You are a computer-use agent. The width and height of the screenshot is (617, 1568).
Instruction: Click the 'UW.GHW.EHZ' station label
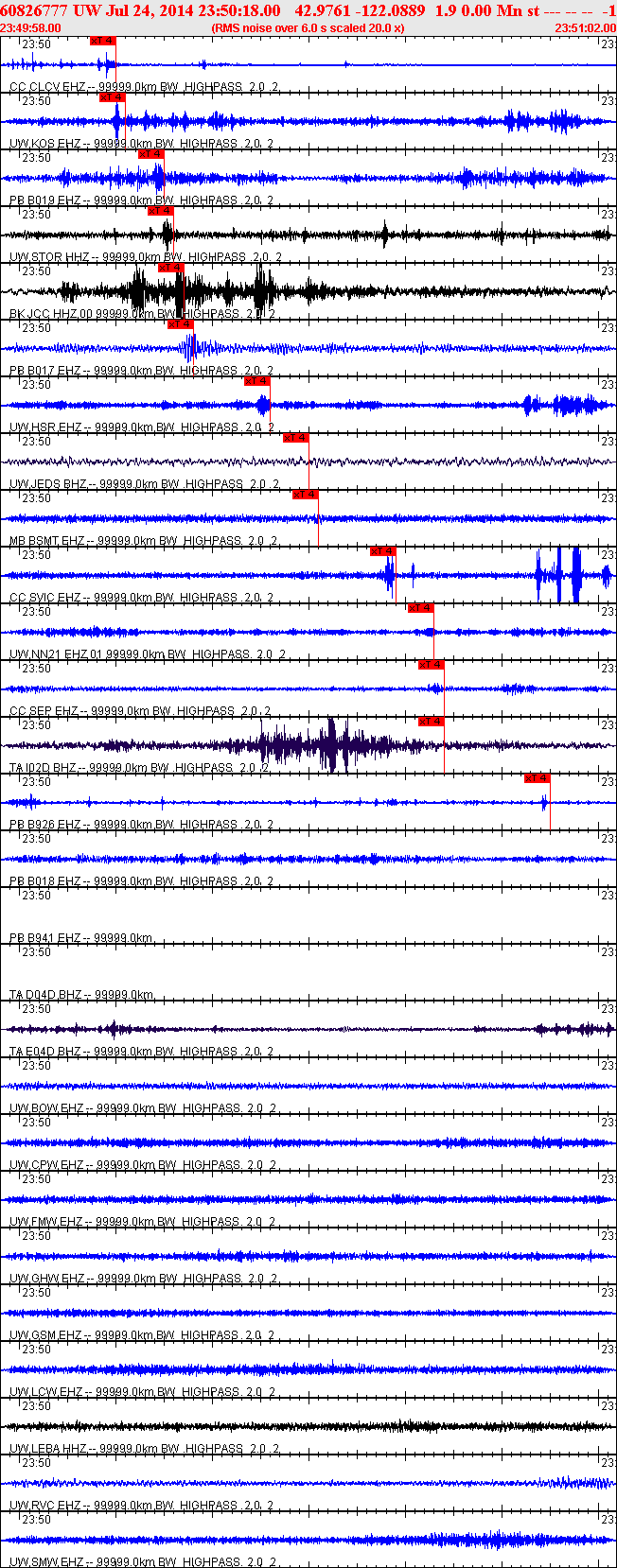(46, 1279)
